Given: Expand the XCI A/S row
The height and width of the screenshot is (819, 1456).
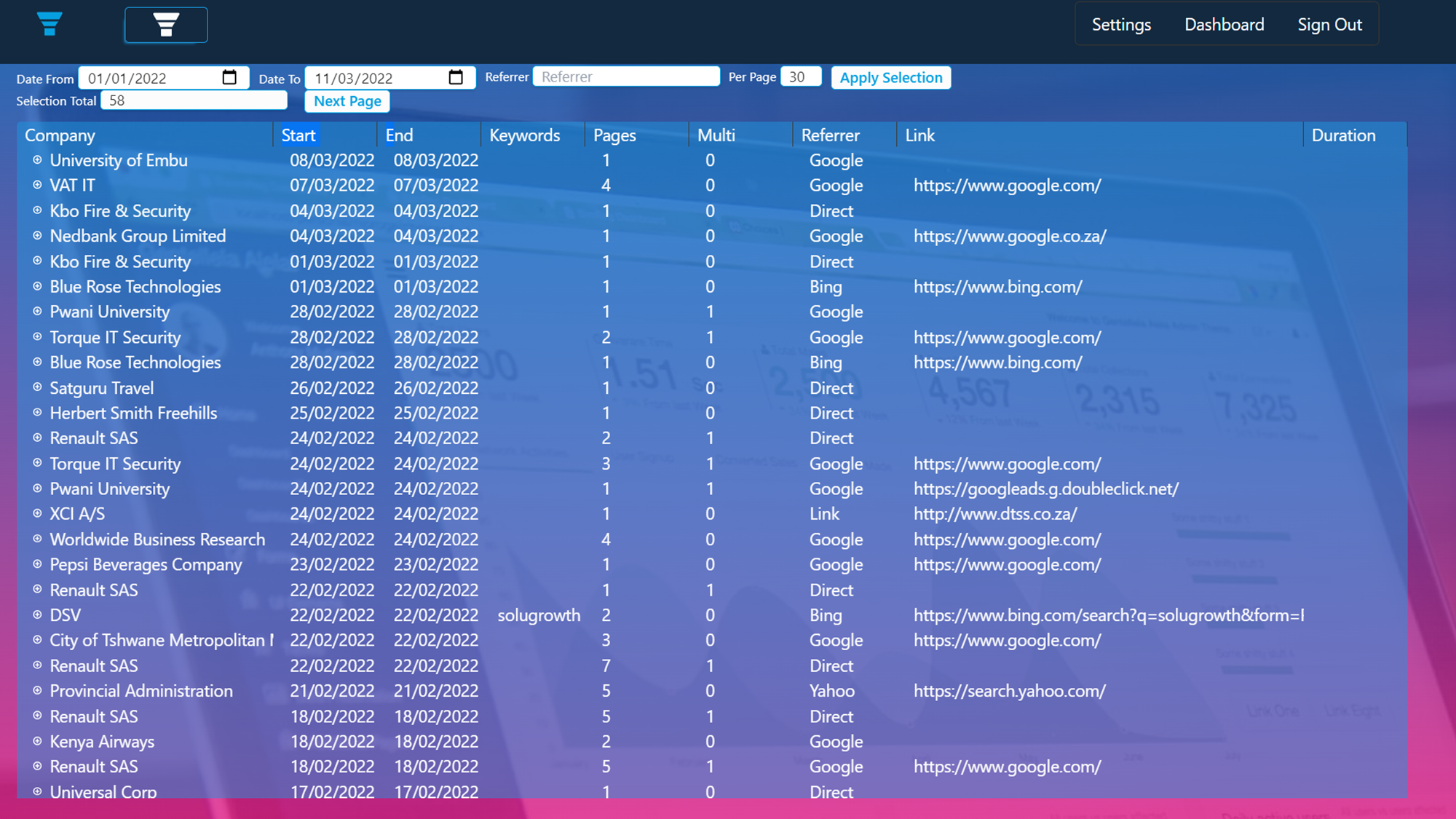Looking at the screenshot, I should point(37,513).
